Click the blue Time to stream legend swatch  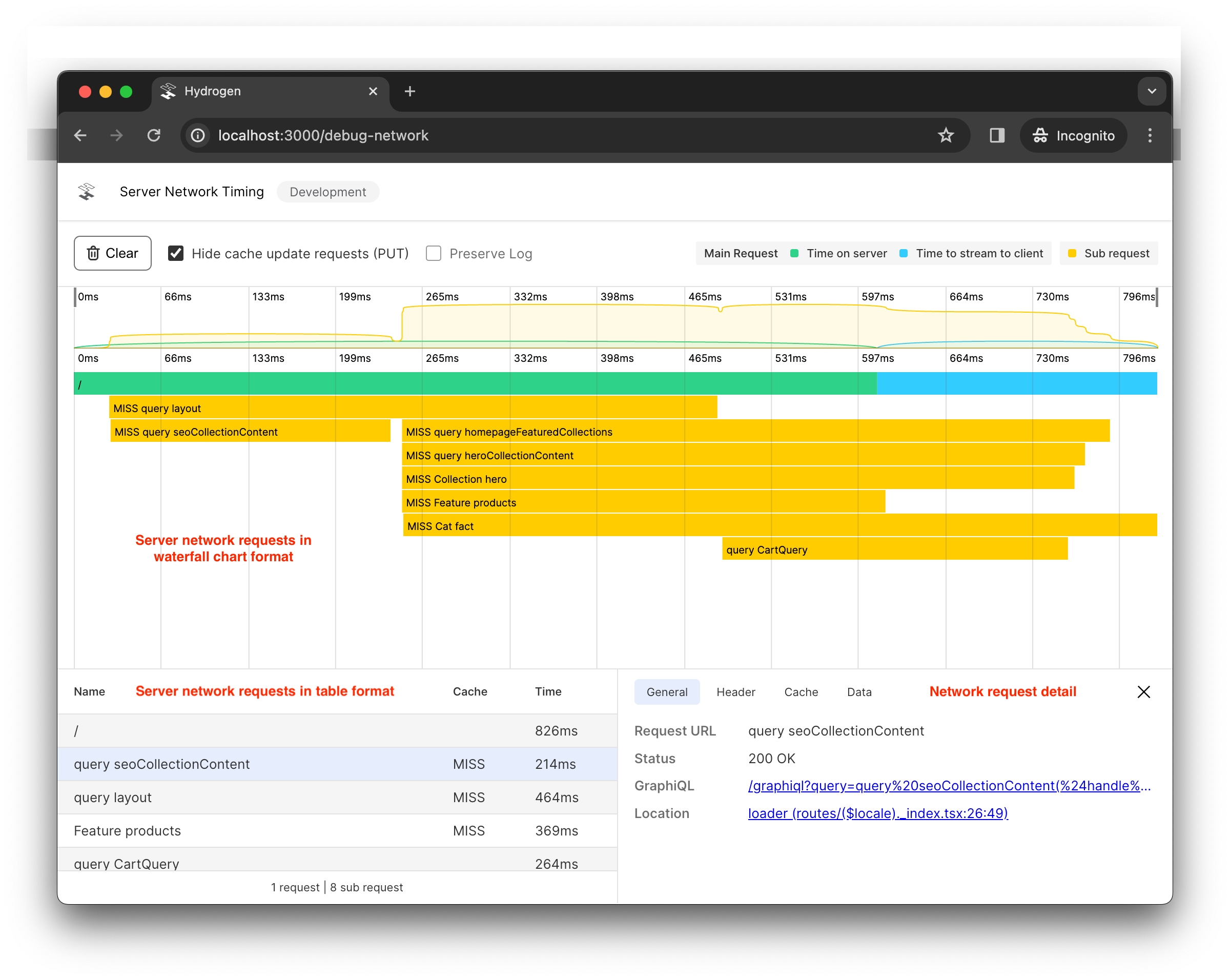pyautogui.click(x=904, y=253)
